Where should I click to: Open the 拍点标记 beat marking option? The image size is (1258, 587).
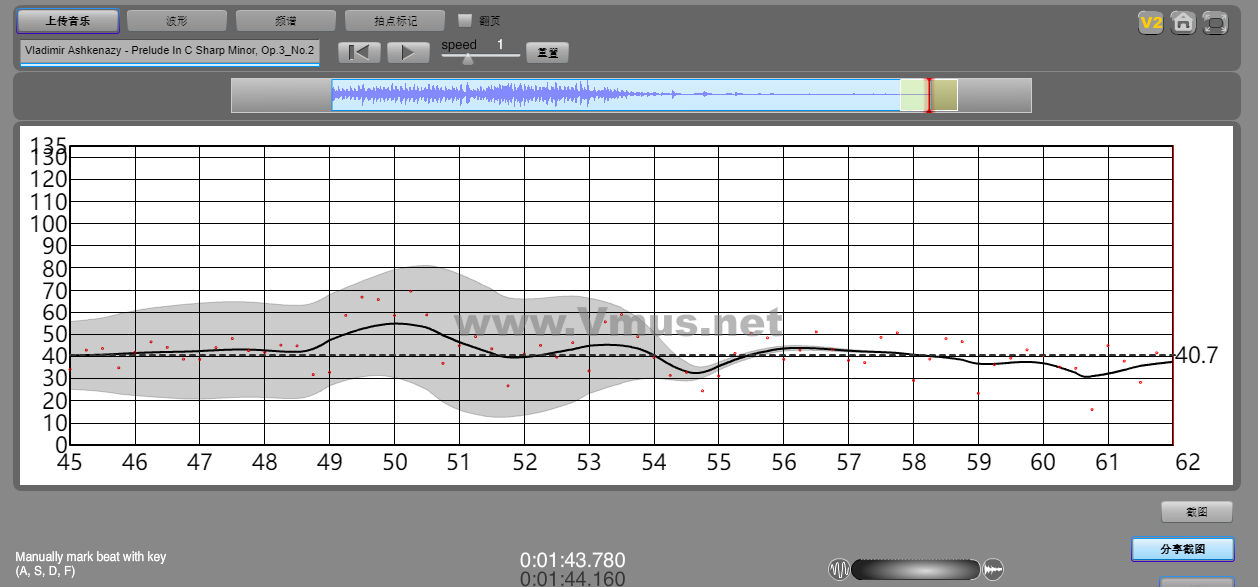[394, 20]
